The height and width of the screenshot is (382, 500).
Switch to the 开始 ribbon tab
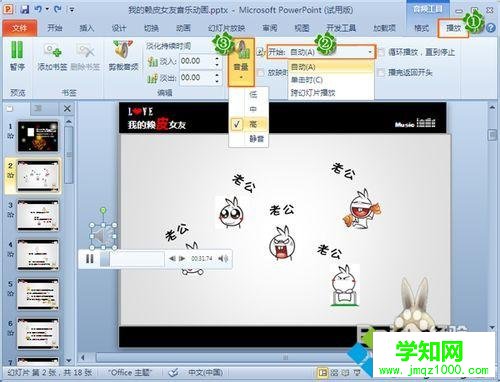(55, 28)
